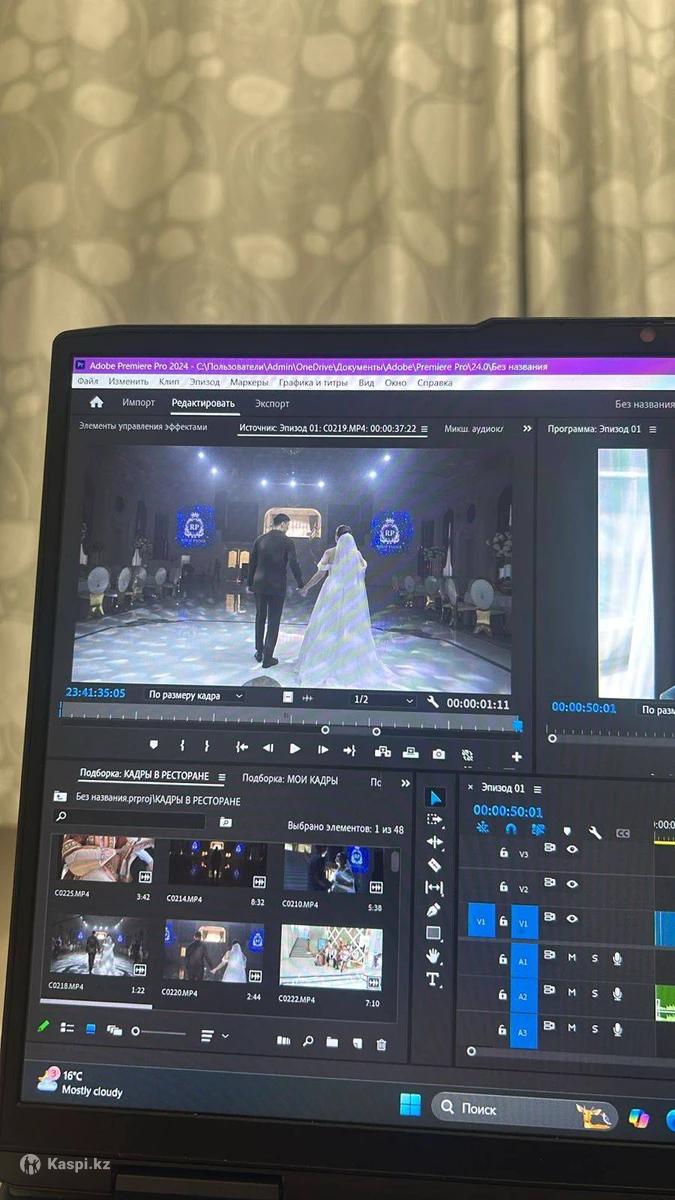The image size is (675, 1200).
Task: Select the Rectangle tool
Action: (434, 933)
